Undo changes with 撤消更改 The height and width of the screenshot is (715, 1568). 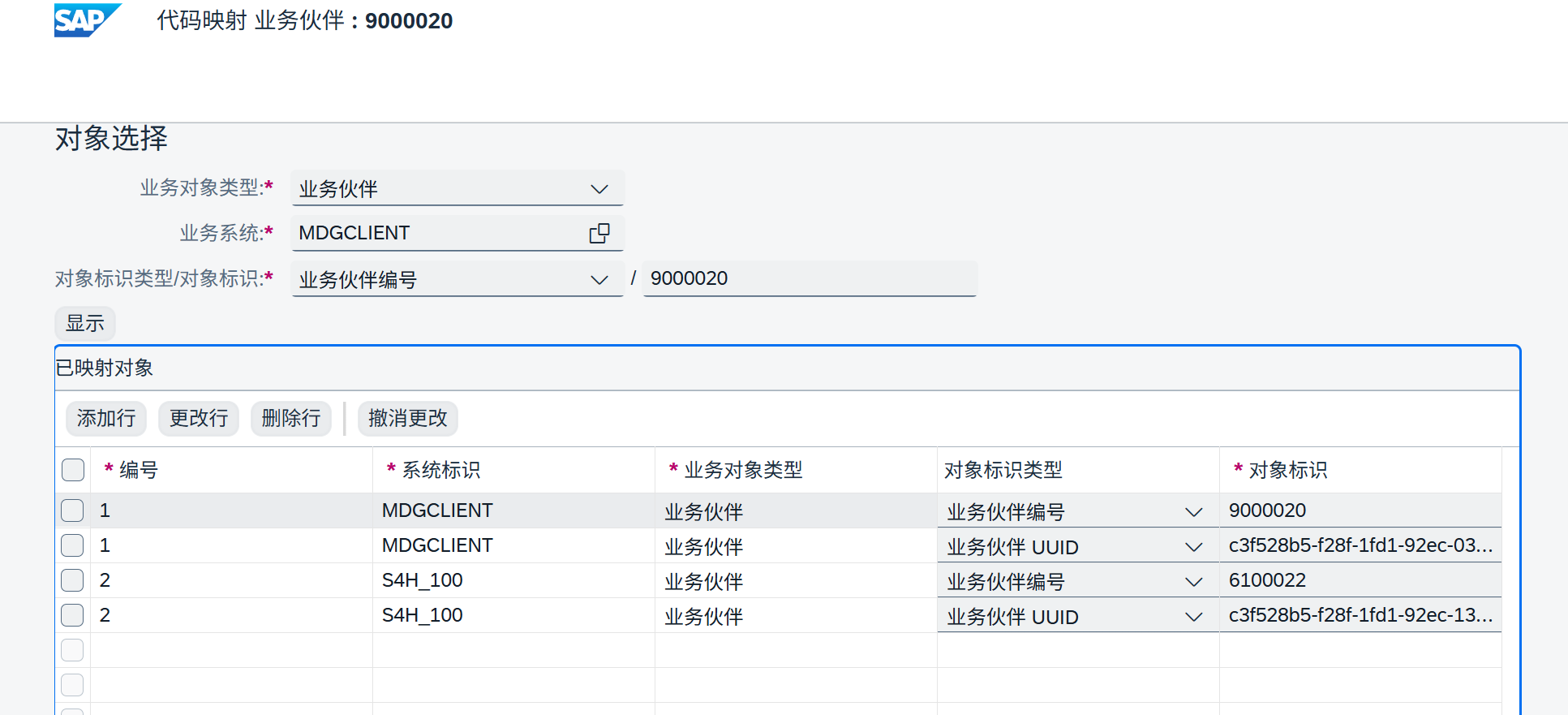408,418
